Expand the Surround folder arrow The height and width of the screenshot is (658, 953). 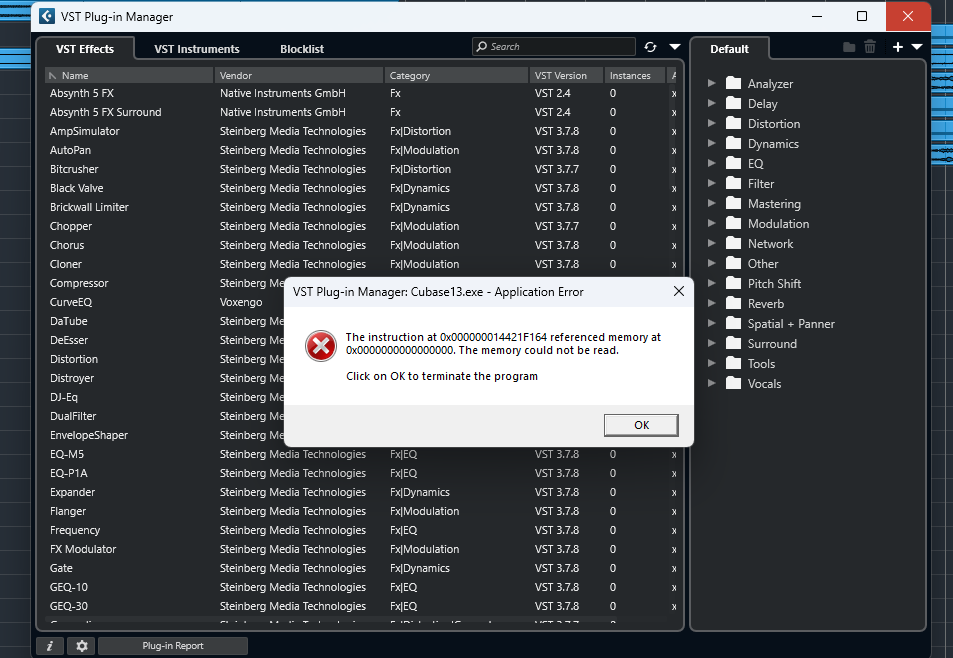(x=712, y=343)
